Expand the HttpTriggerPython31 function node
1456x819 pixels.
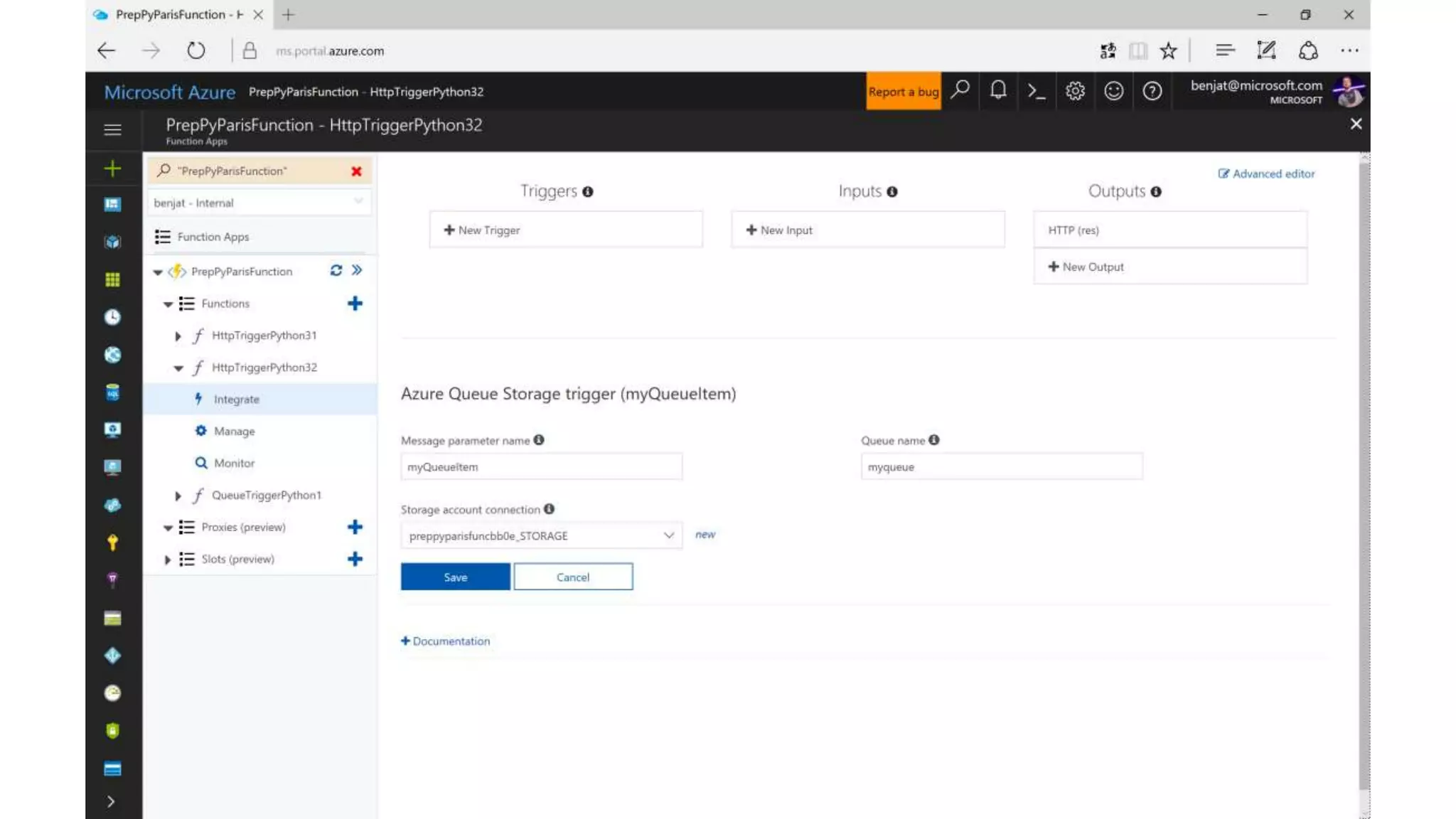[x=178, y=336]
